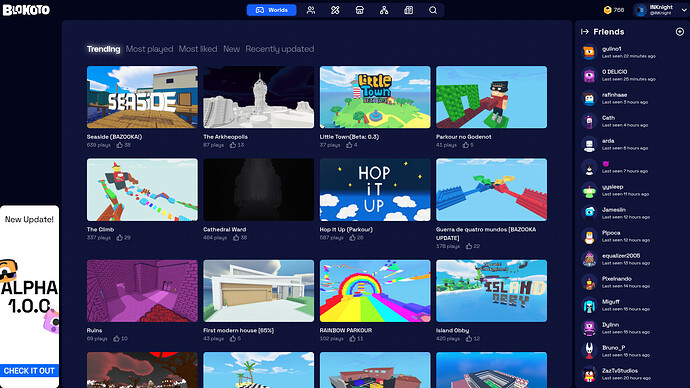Click arda's avatar in Friends

589,144
